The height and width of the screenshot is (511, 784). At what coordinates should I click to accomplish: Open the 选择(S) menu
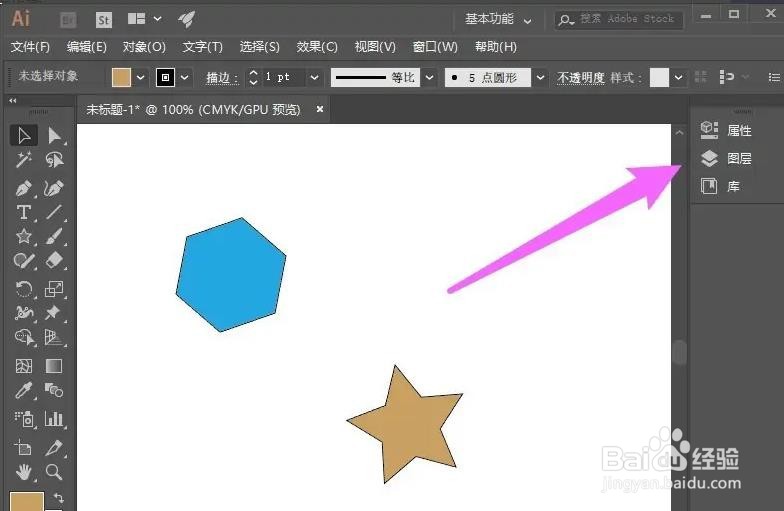click(259, 47)
